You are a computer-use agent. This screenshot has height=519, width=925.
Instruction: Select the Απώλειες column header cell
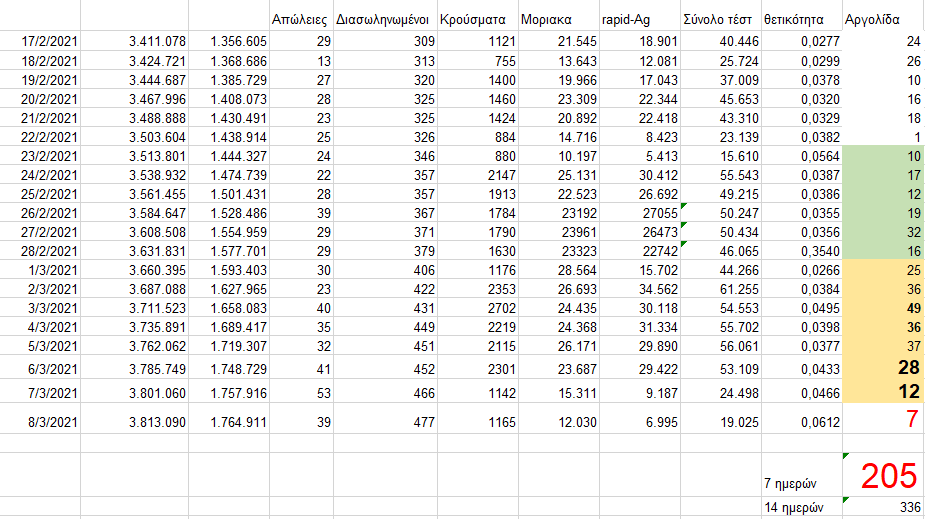point(301,19)
